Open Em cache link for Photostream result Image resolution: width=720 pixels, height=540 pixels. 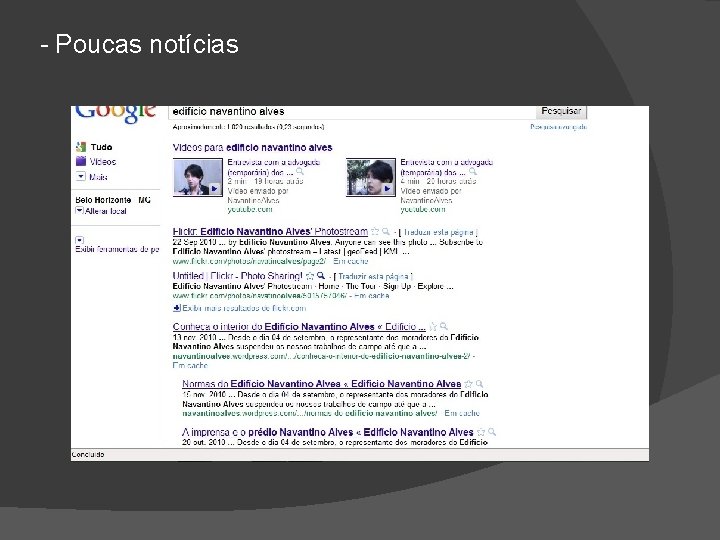(x=351, y=261)
